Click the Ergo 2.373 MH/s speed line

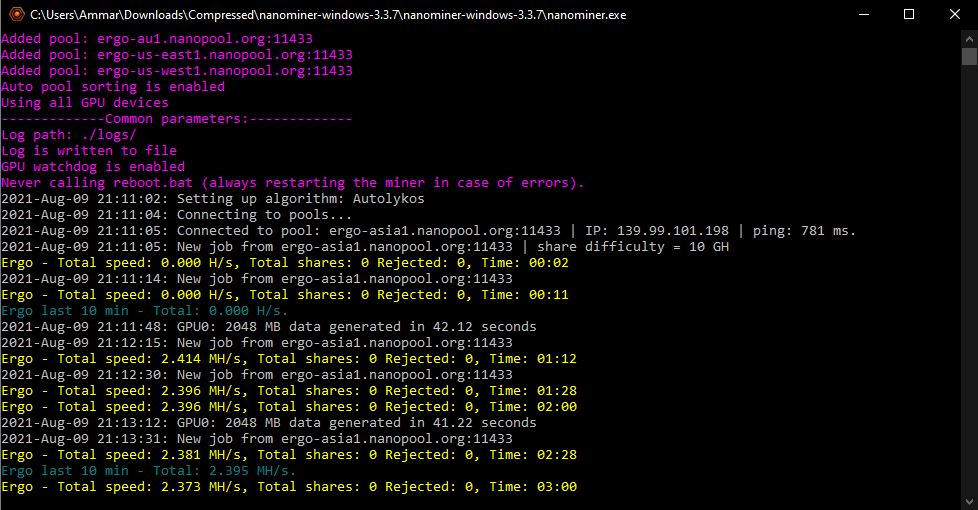tap(289, 487)
